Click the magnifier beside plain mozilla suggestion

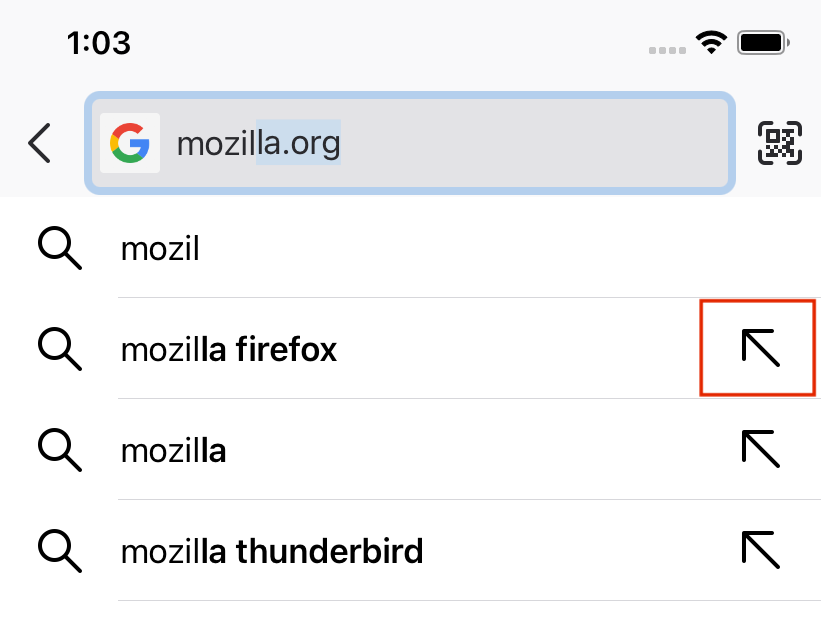point(60,450)
